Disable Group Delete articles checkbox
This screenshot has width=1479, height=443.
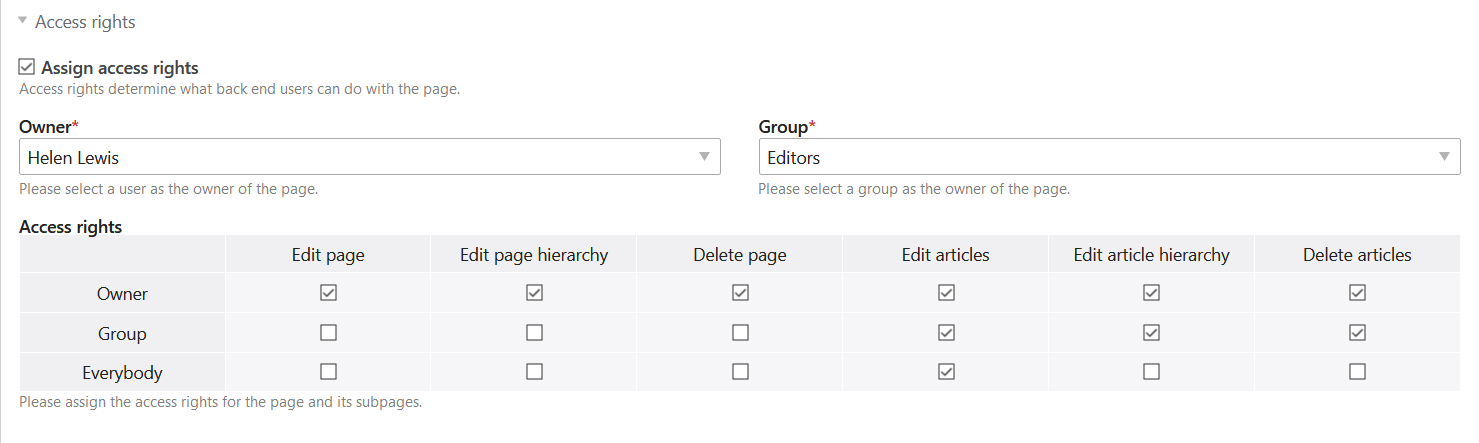coord(1357,332)
